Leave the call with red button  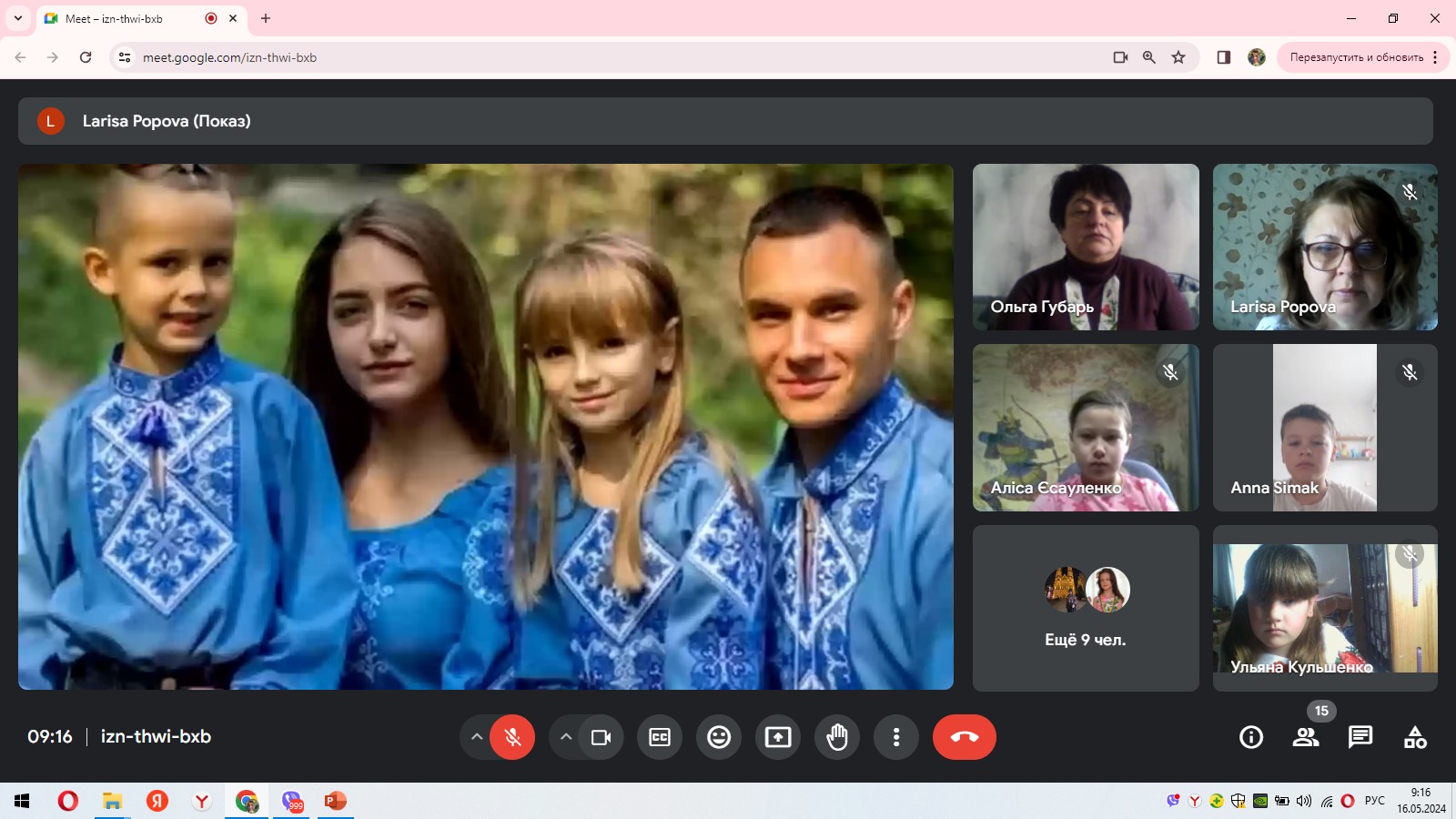click(x=964, y=737)
